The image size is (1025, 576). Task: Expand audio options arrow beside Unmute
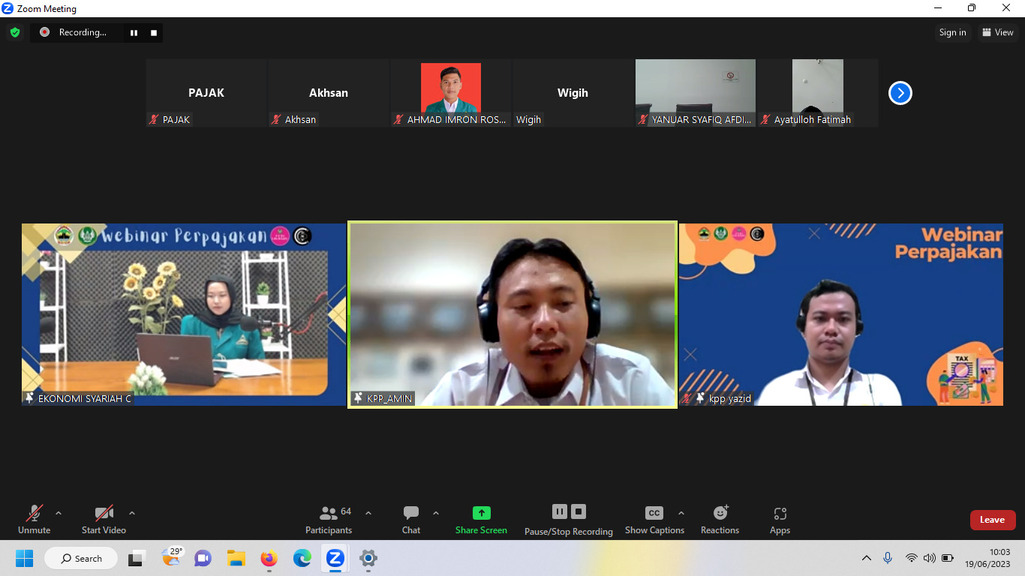coord(58,513)
